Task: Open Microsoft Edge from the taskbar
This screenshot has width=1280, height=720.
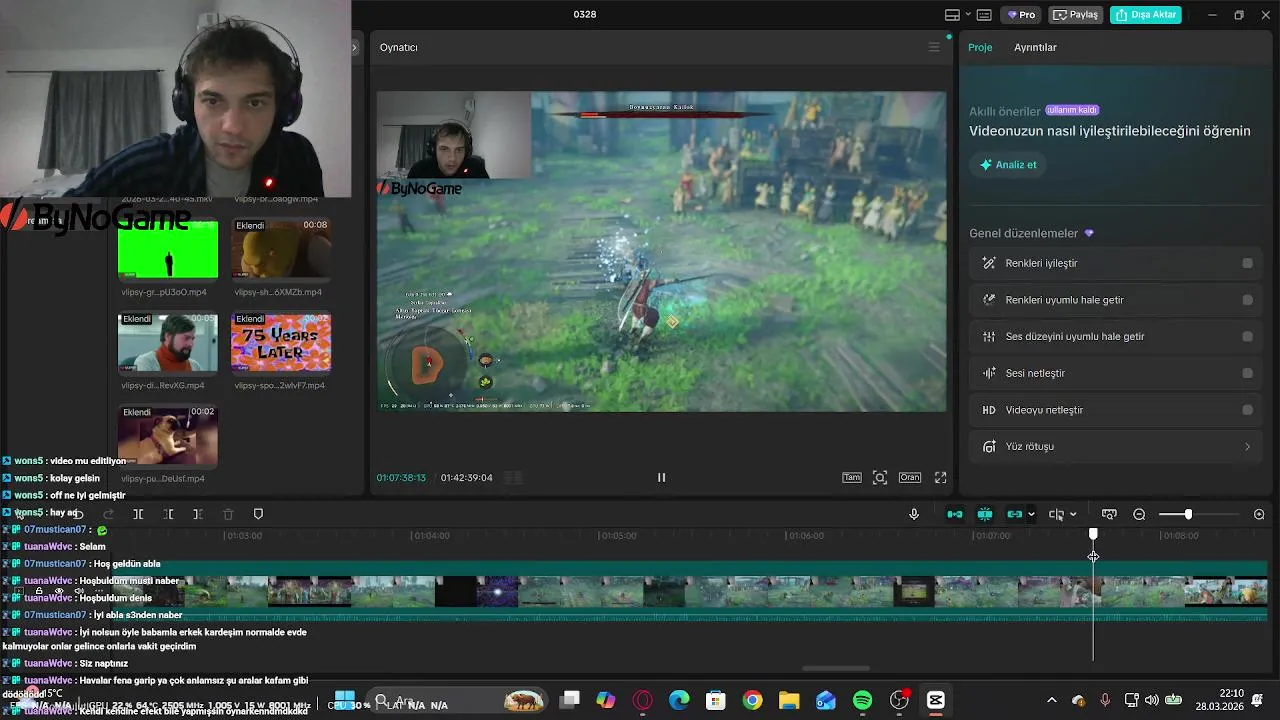Action: coord(679,700)
